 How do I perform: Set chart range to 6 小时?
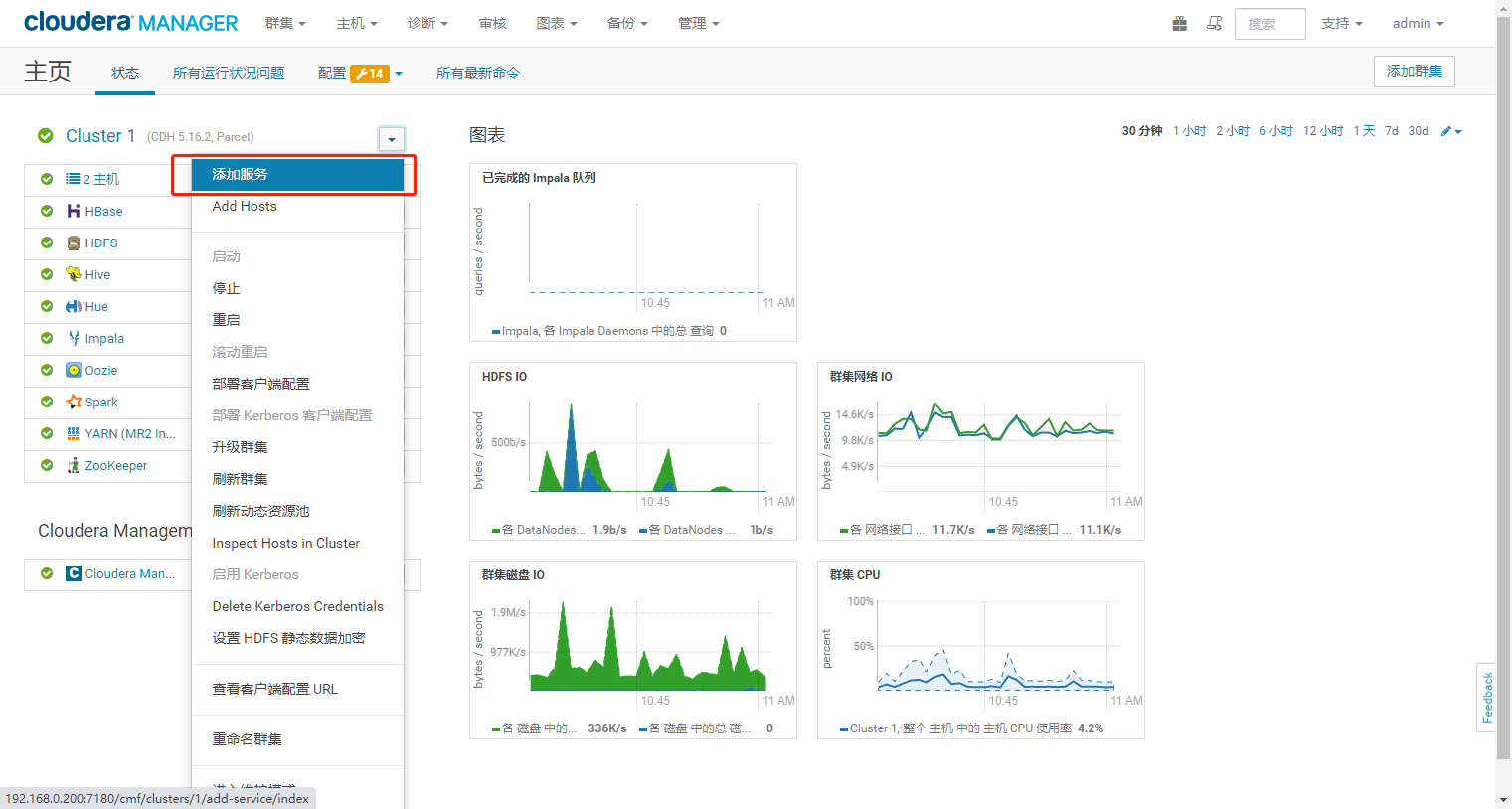coord(1276,131)
